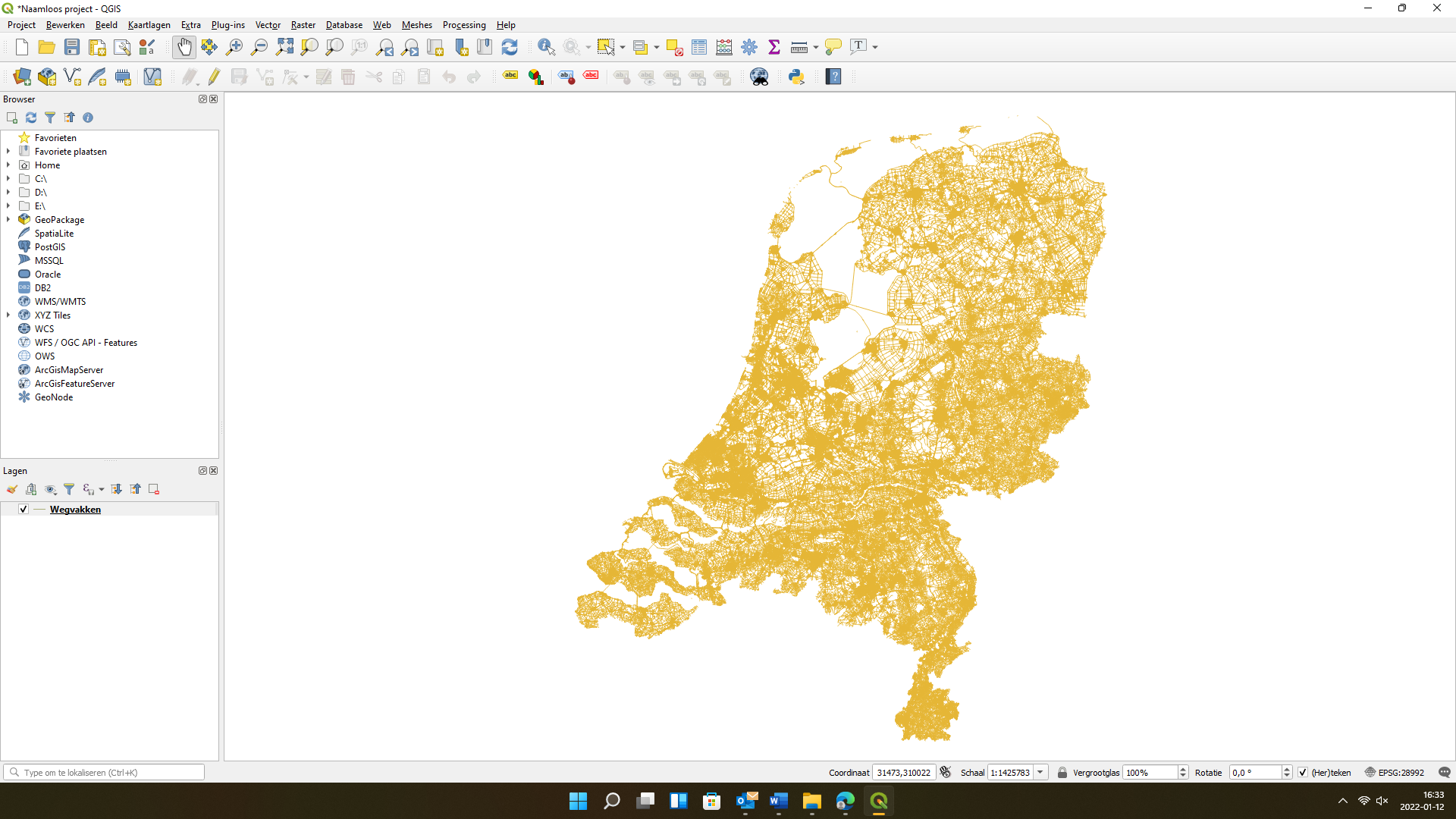Screen dimensions: 1456x819
Task: Open the log messages speech bubble
Action: (1445, 773)
